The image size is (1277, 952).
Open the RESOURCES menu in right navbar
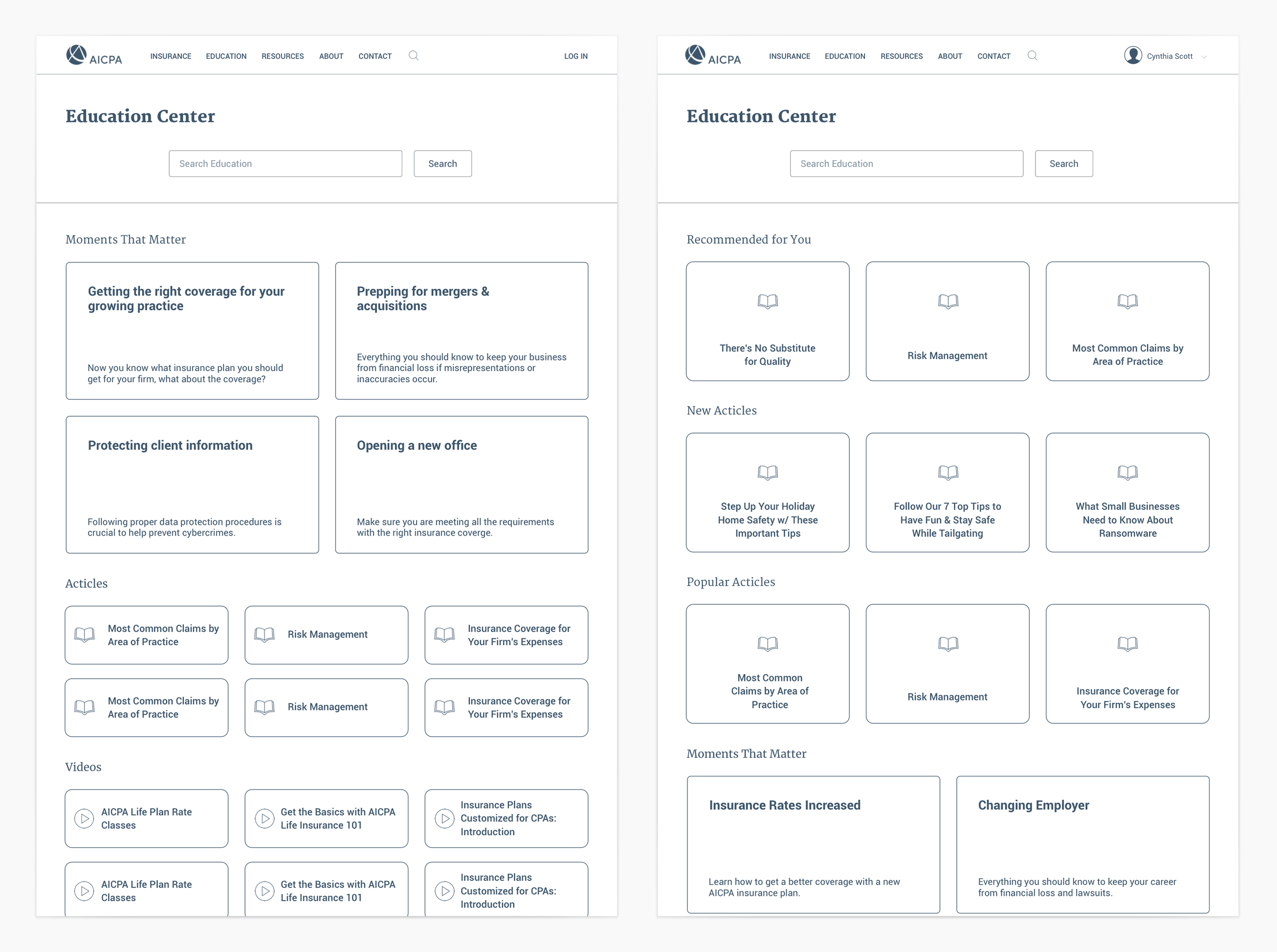click(x=901, y=57)
